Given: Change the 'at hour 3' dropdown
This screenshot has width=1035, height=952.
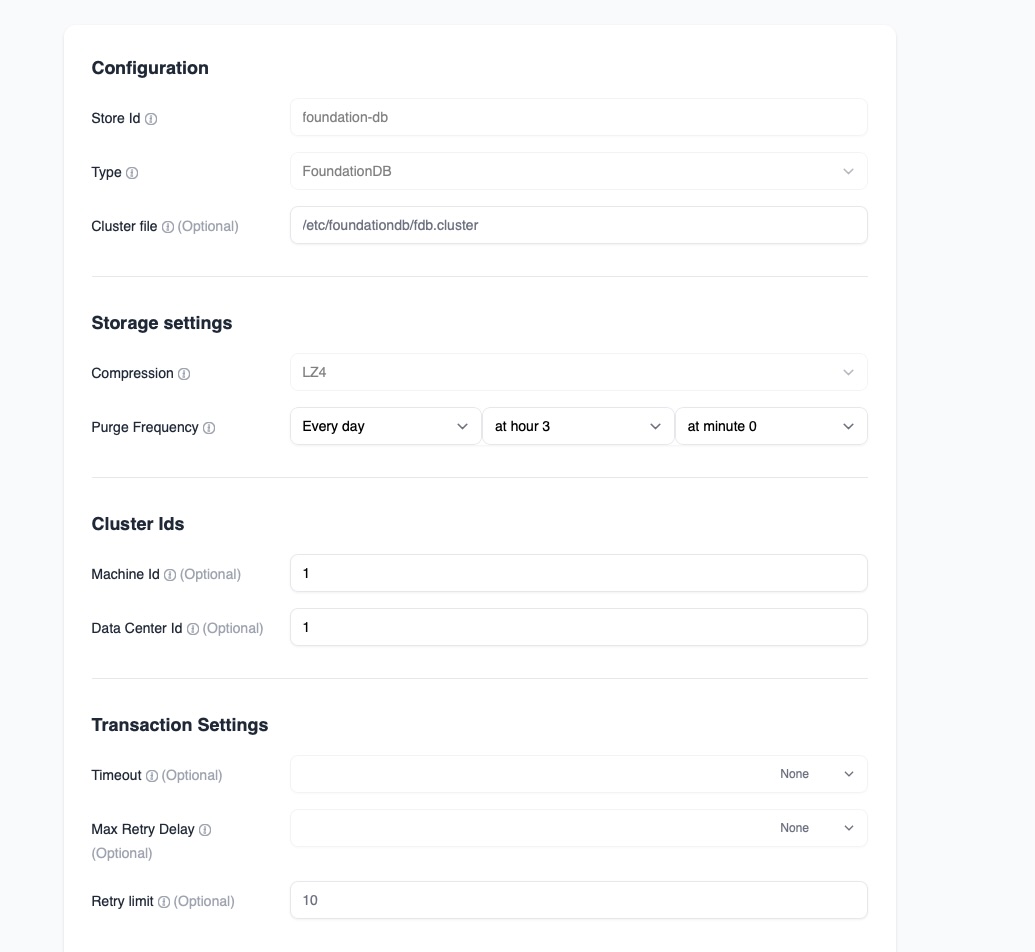Looking at the screenshot, I should (578, 426).
